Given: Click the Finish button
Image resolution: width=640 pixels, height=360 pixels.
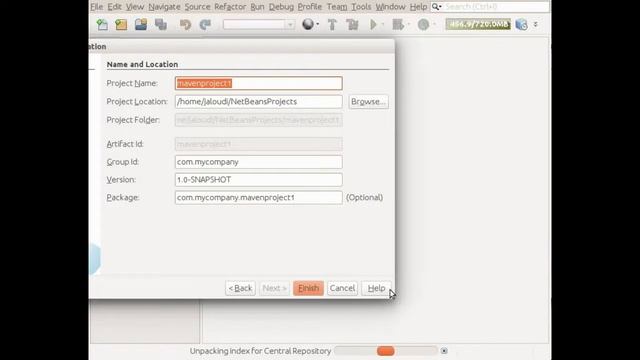Looking at the screenshot, I should pos(308,288).
